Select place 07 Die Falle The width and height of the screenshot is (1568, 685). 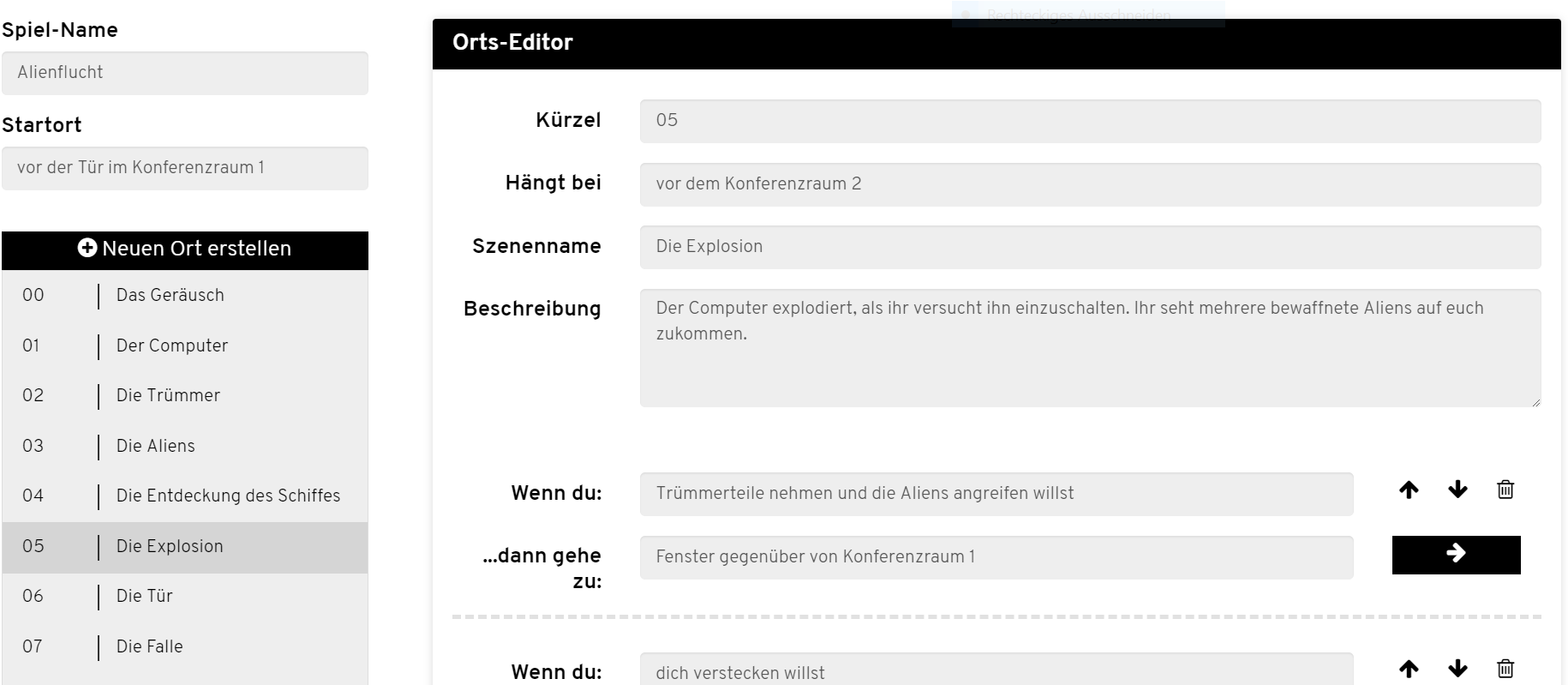click(x=185, y=646)
